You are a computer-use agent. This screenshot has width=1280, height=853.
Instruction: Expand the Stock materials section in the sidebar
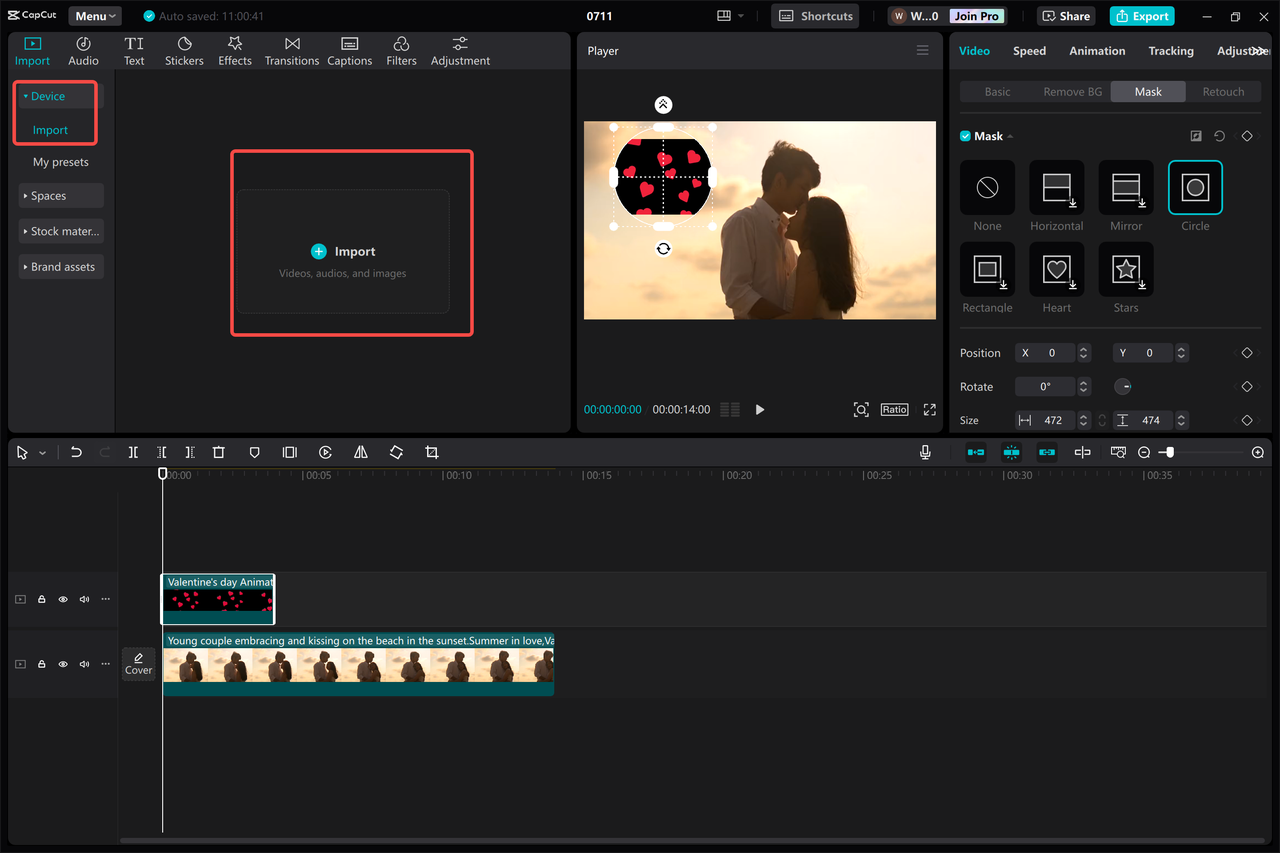pos(60,231)
